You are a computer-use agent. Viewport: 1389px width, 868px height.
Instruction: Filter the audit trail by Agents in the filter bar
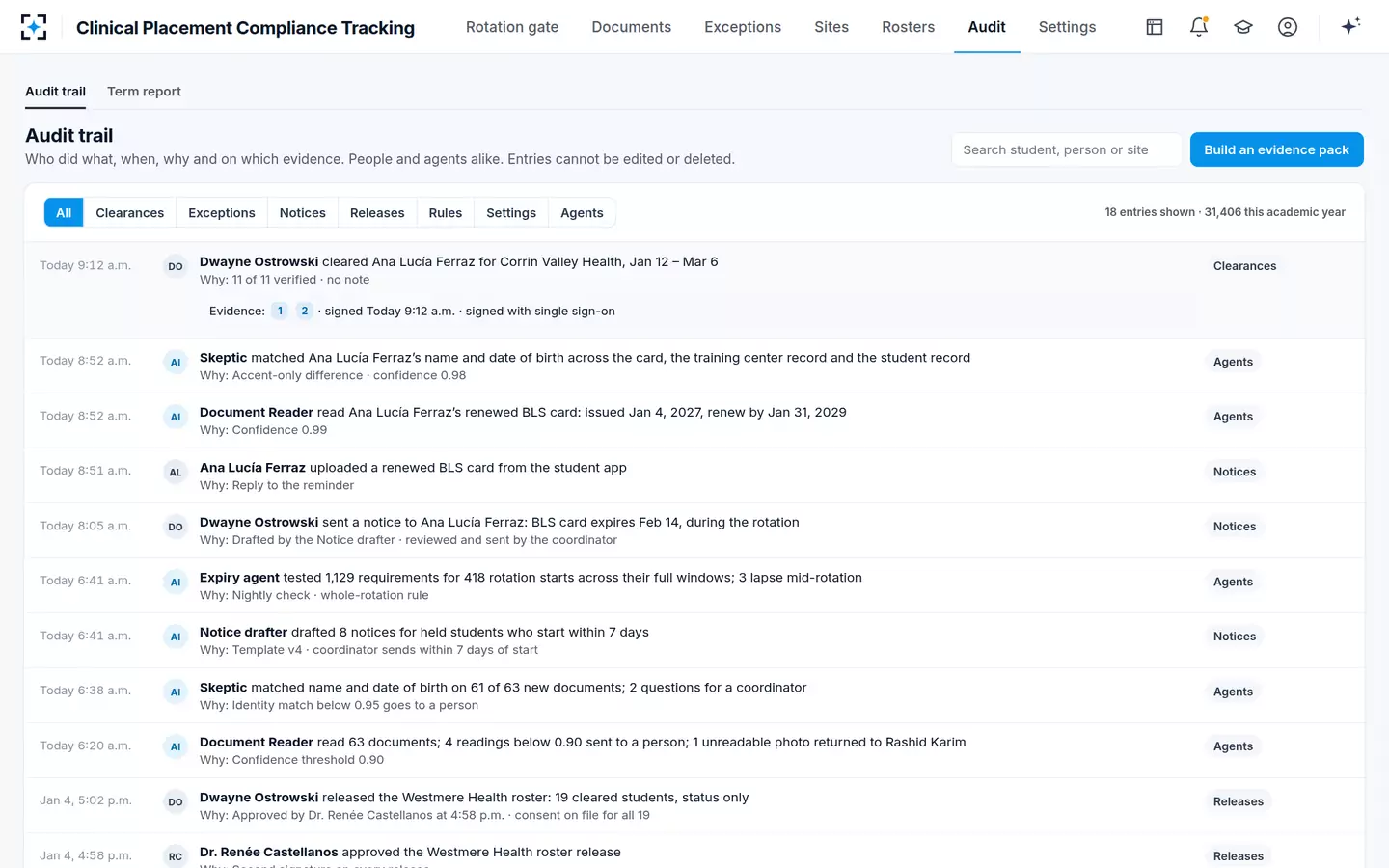[x=582, y=213]
